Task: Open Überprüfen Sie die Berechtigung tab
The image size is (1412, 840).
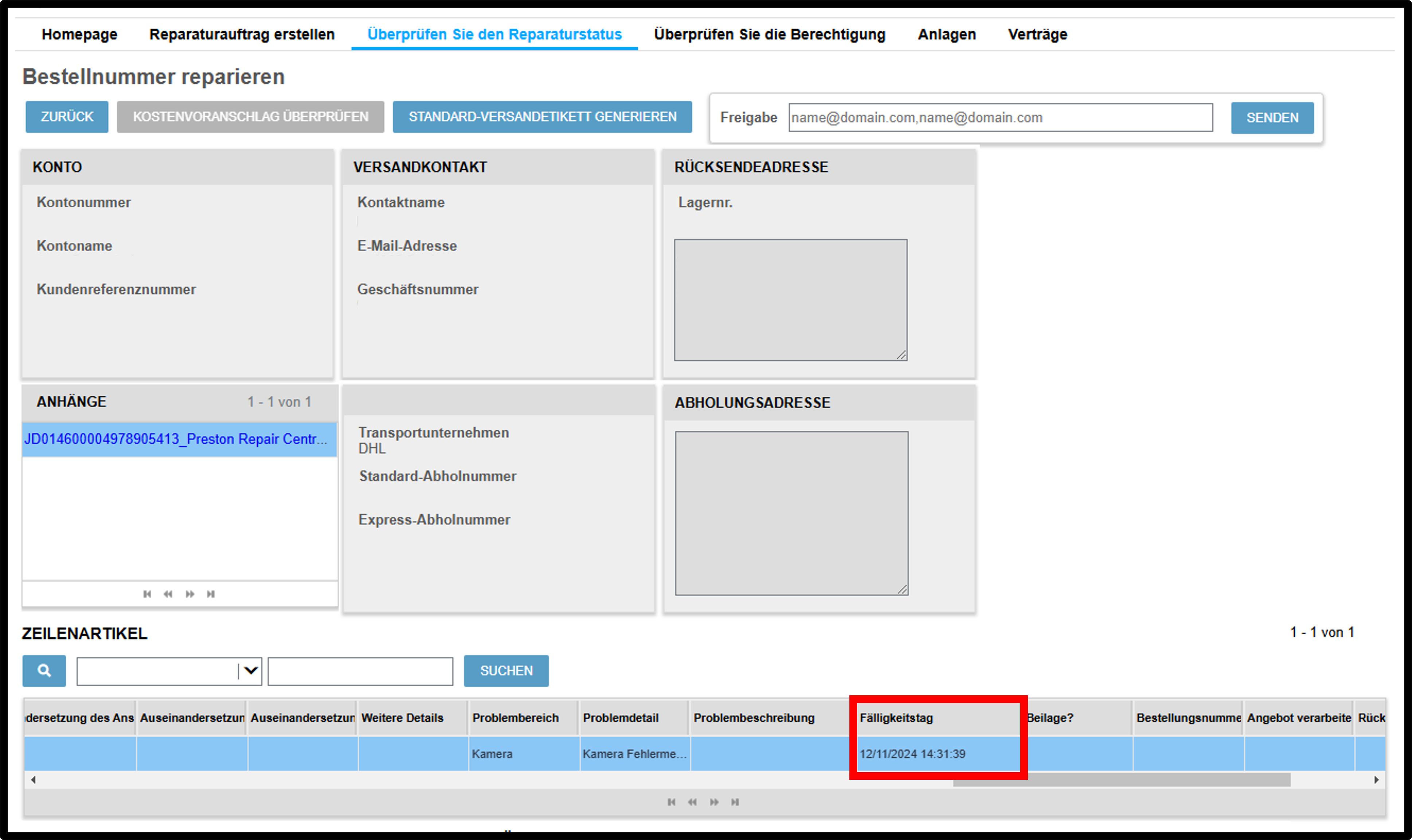Action: [x=770, y=35]
